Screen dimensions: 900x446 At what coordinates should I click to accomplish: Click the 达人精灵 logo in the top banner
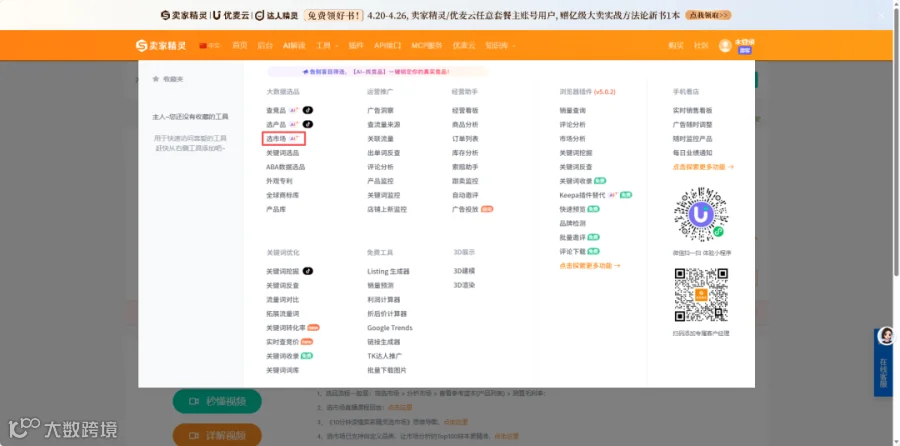[x=276, y=15]
